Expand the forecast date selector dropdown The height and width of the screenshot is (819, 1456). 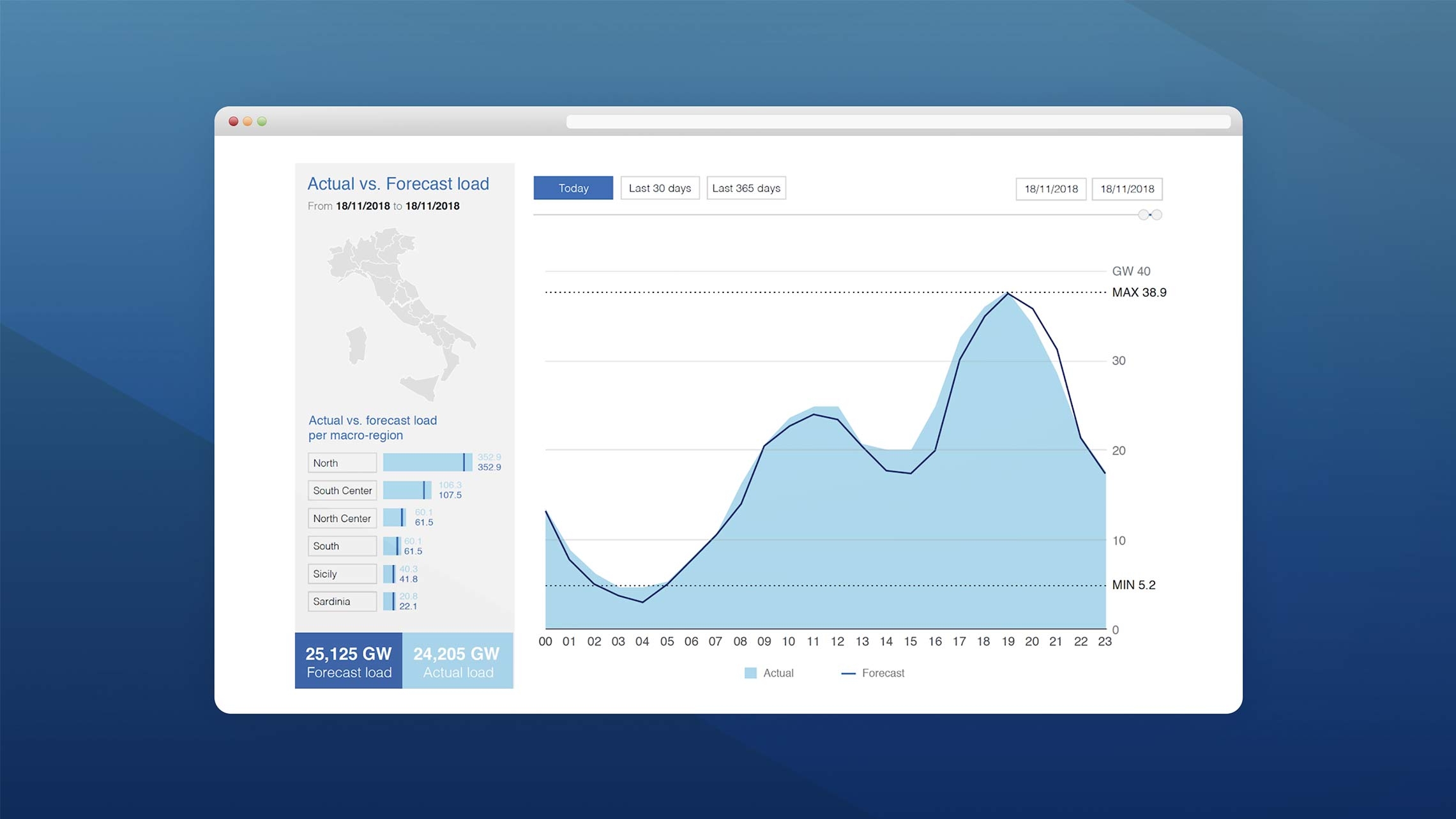point(1124,187)
